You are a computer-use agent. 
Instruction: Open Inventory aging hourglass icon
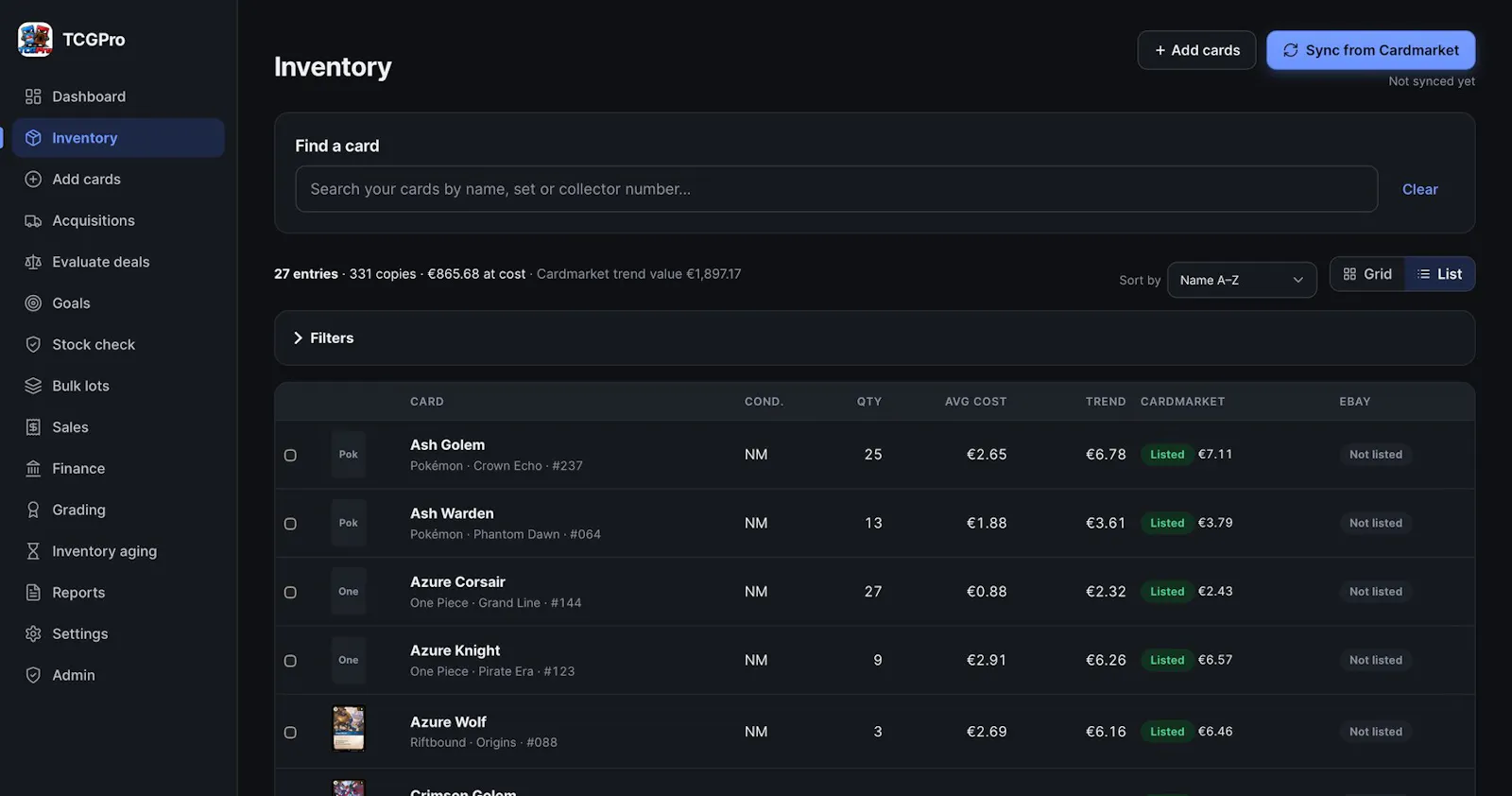coord(33,551)
